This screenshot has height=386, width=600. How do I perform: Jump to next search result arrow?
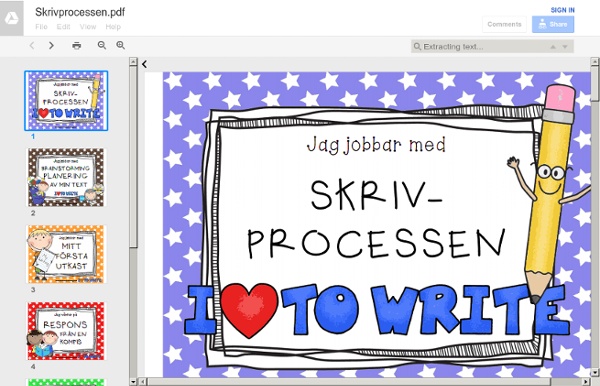(x=565, y=47)
